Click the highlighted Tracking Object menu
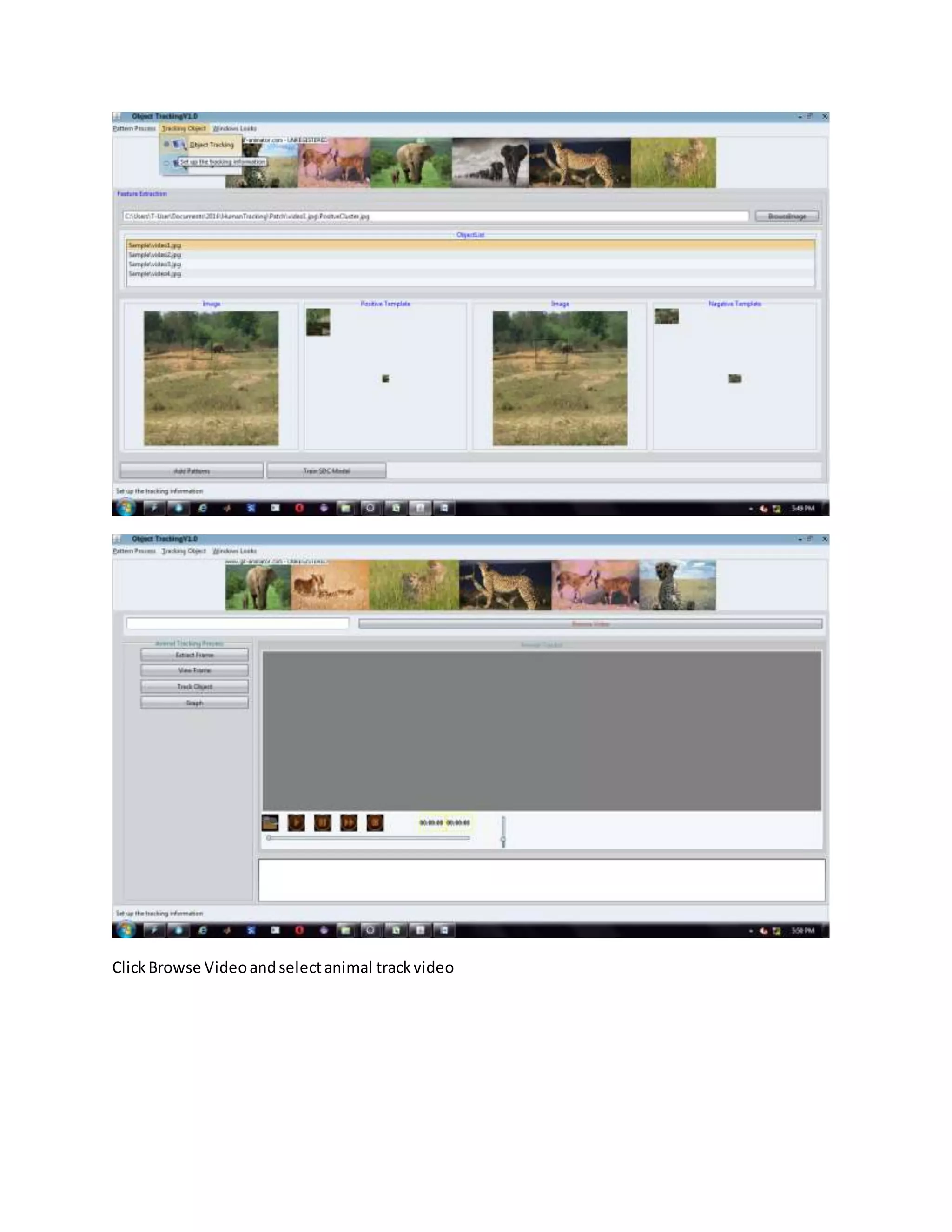The width and height of the screenshot is (952, 1232). (x=184, y=129)
